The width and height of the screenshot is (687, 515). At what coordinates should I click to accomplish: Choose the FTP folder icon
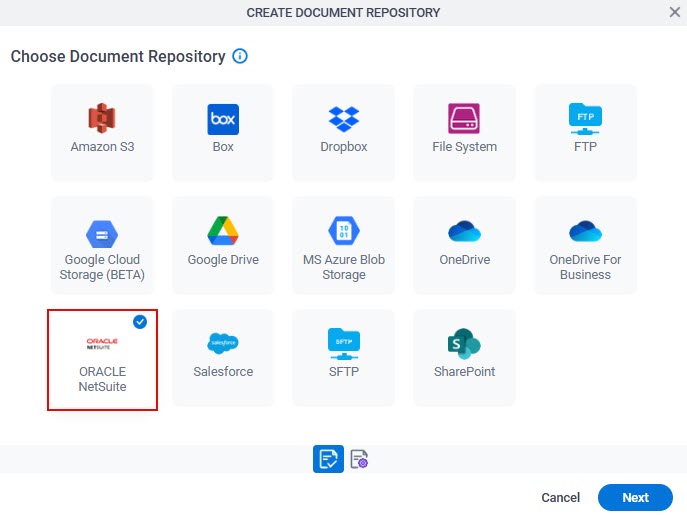(585, 119)
